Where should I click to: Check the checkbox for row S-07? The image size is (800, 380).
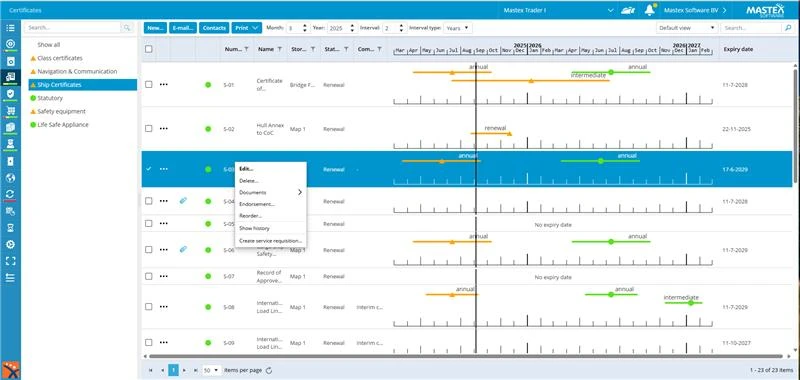click(x=148, y=276)
